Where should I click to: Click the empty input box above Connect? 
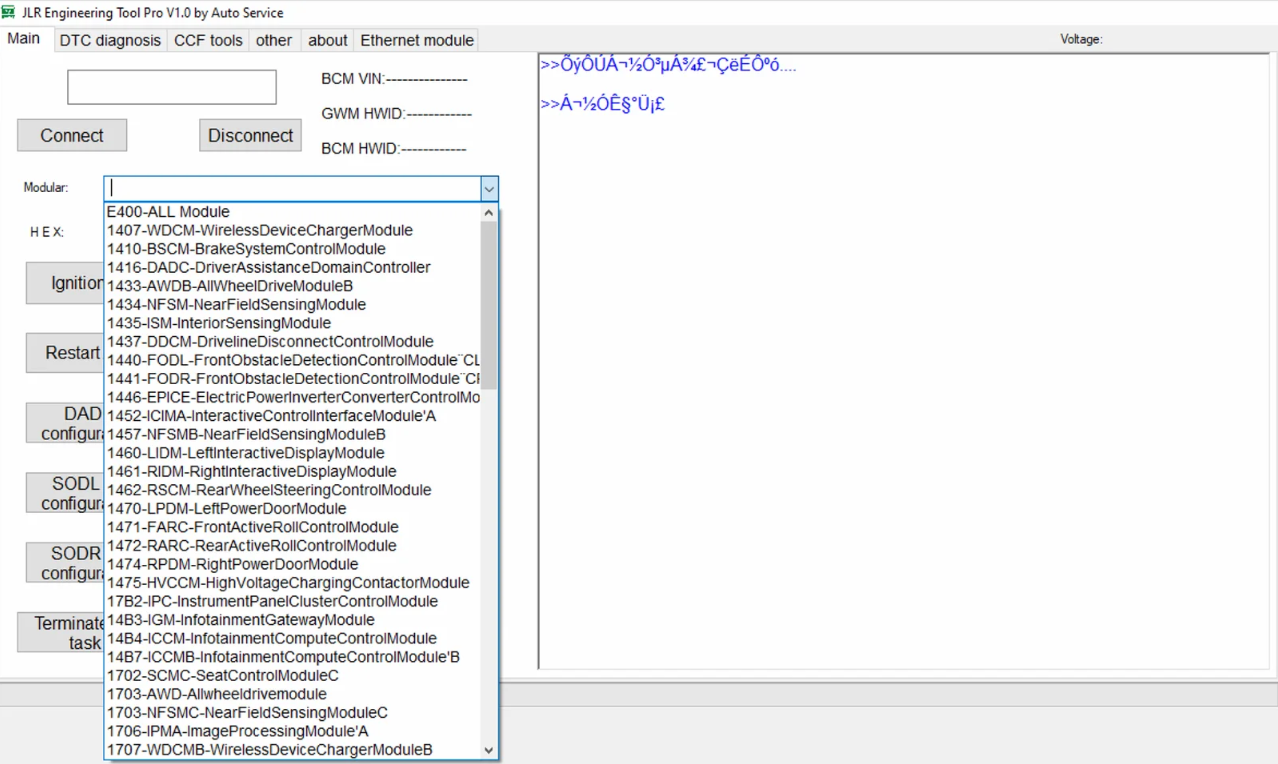[x=172, y=87]
